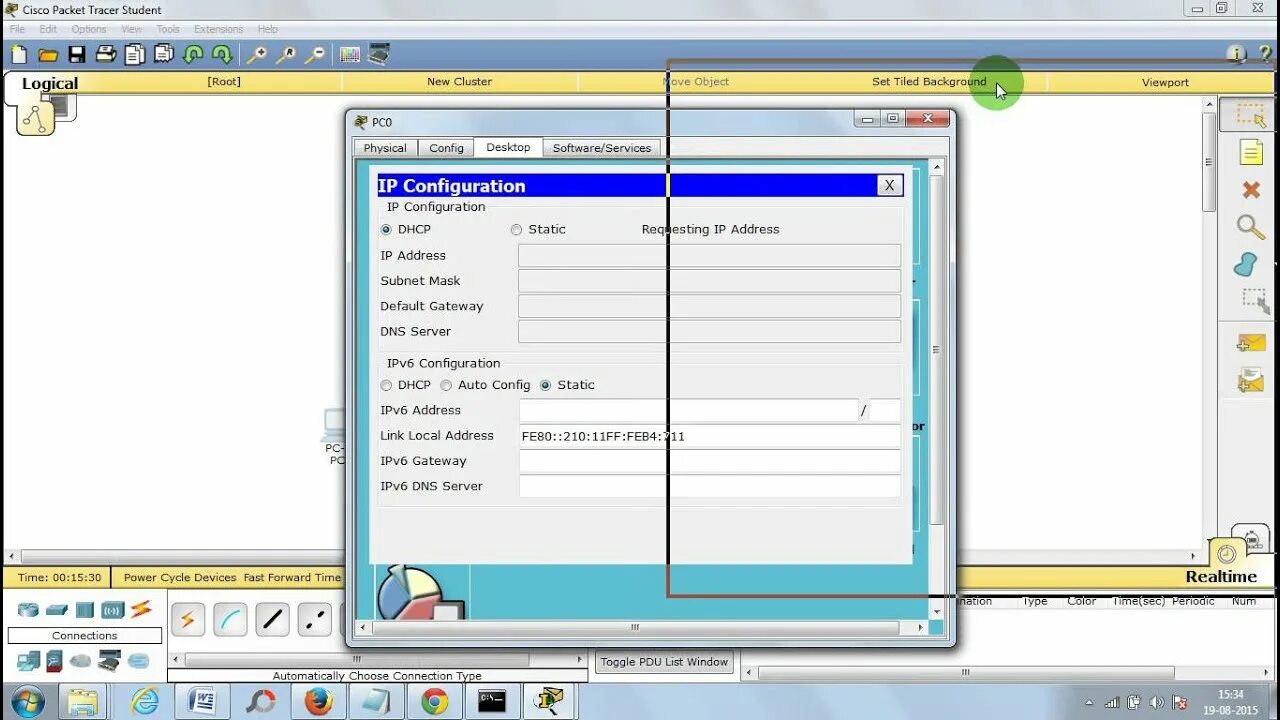The image size is (1280, 720).
Task: Open the Options menu
Action: click(89, 29)
